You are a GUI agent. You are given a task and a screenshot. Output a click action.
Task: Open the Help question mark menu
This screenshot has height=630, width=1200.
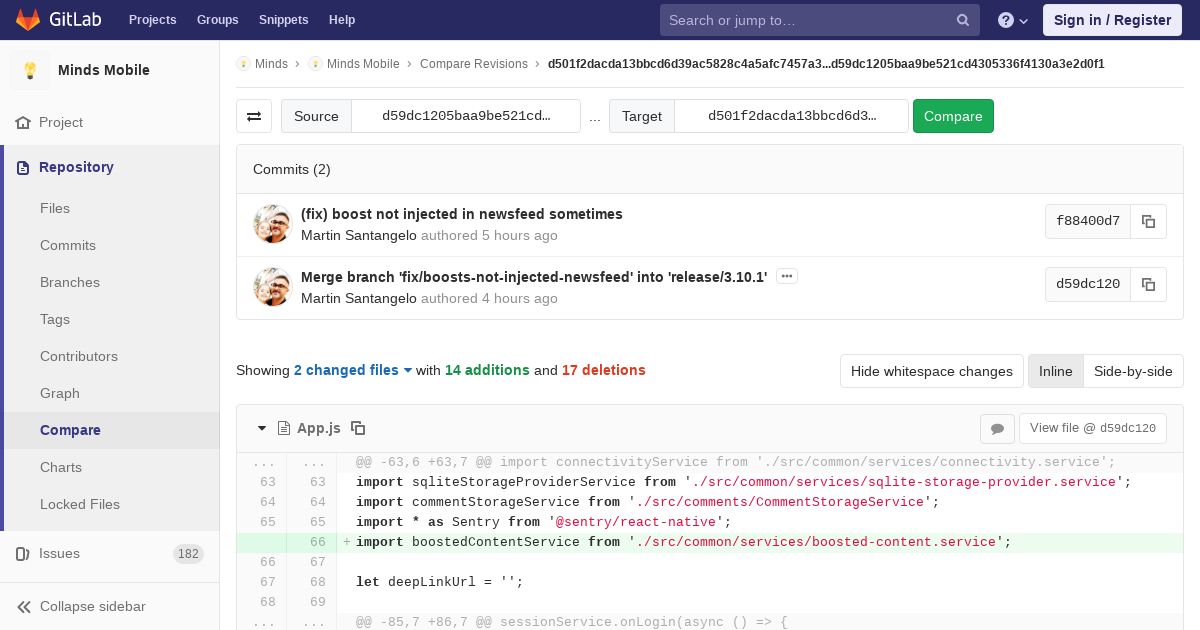1013,20
